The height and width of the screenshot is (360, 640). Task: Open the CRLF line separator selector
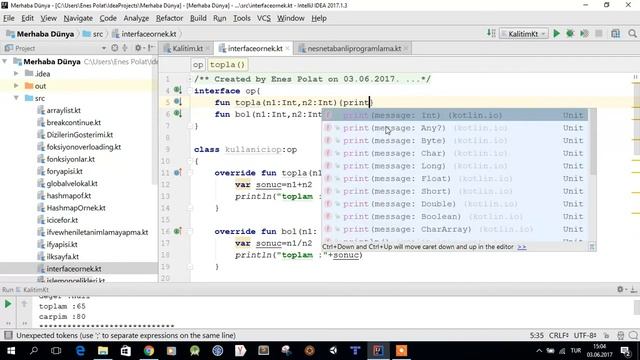pyautogui.click(x=558, y=336)
